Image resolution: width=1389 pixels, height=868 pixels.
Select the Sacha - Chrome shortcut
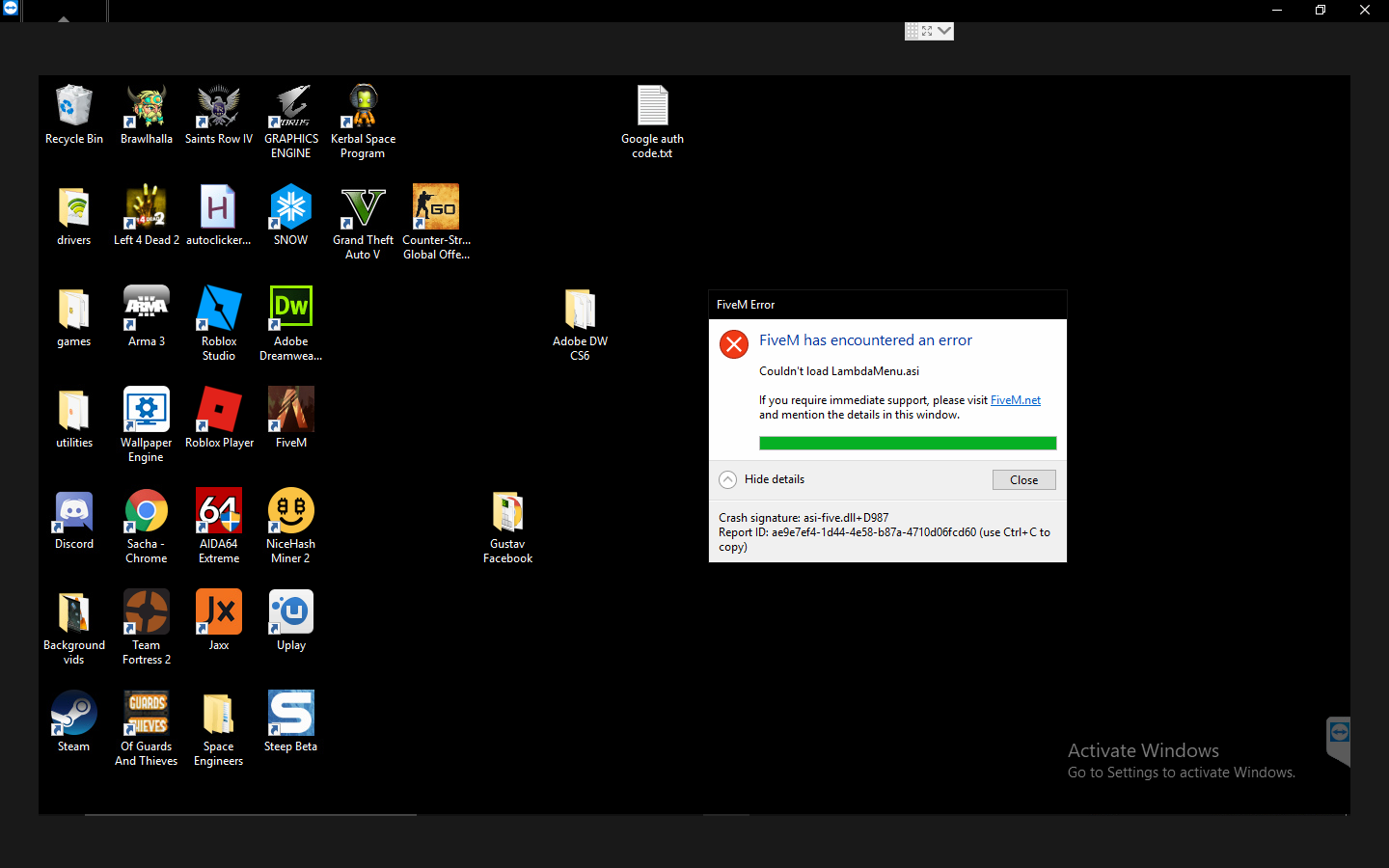pos(147,527)
